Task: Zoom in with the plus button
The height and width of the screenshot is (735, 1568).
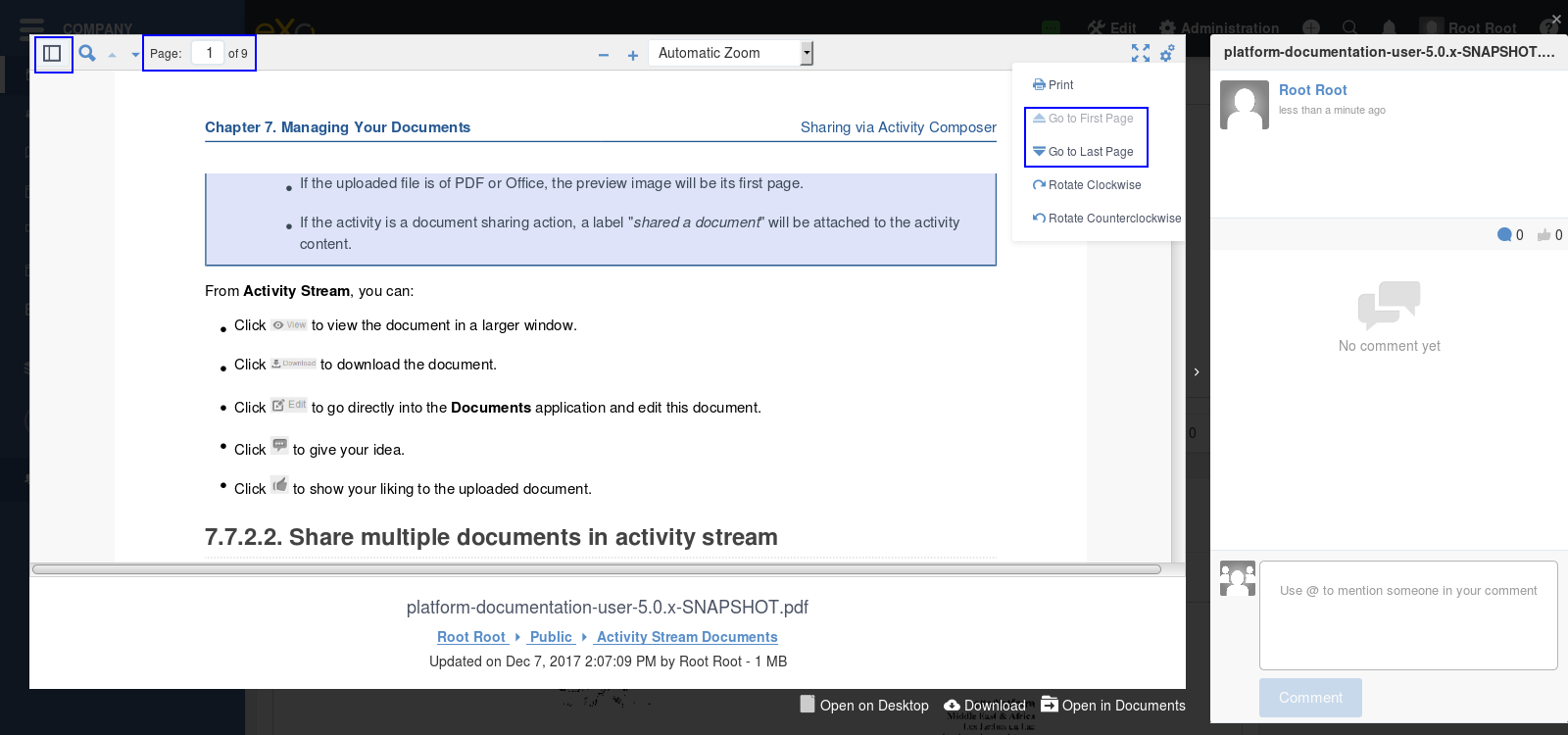Action: point(633,55)
